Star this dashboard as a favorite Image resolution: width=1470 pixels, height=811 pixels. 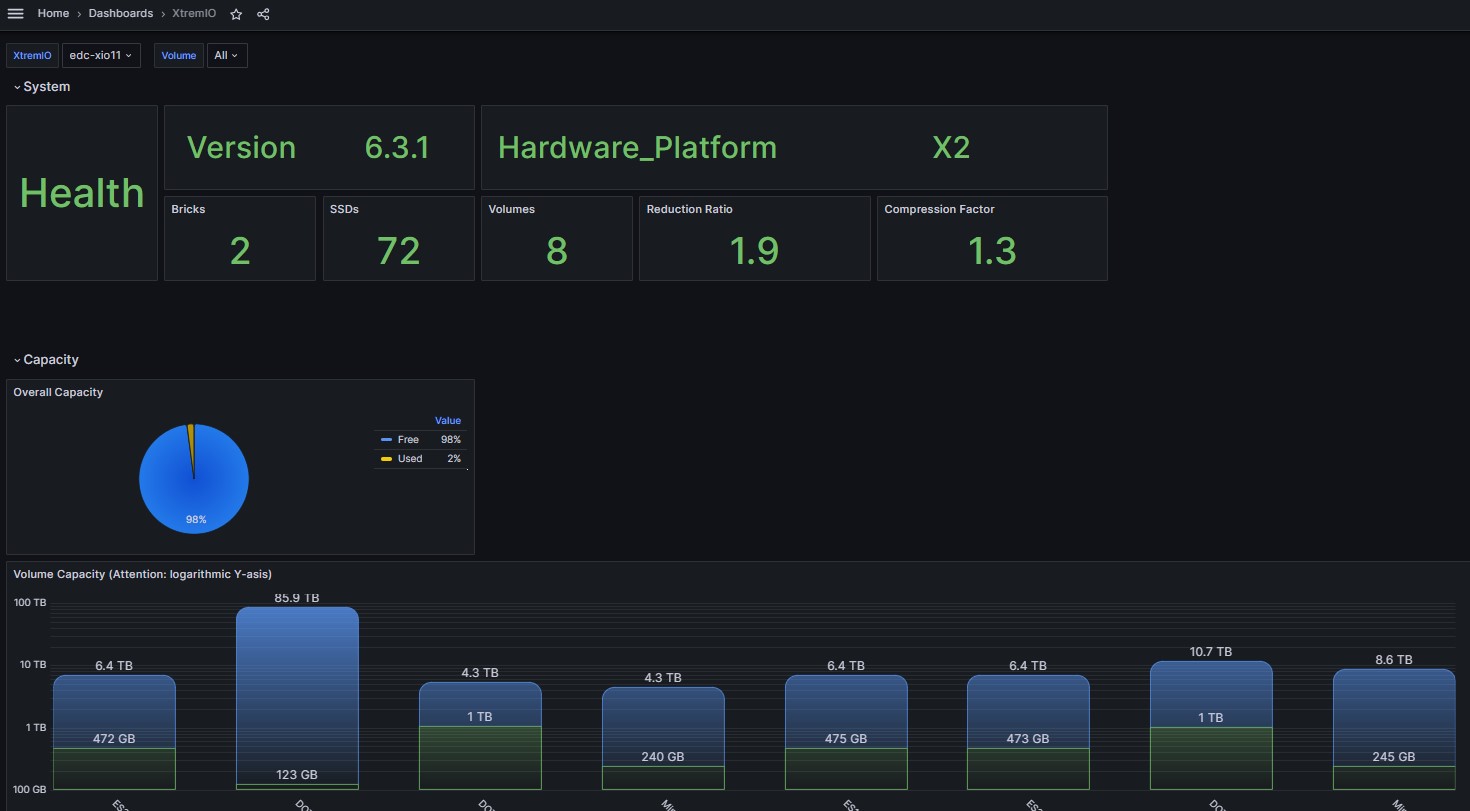click(x=236, y=14)
